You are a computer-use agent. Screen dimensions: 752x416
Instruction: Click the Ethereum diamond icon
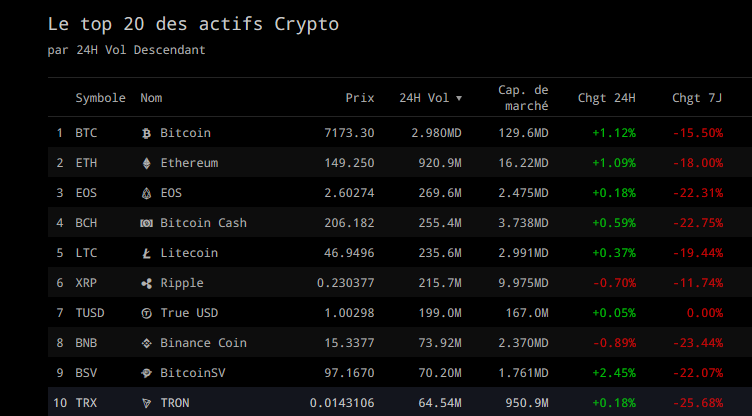(146, 163)
